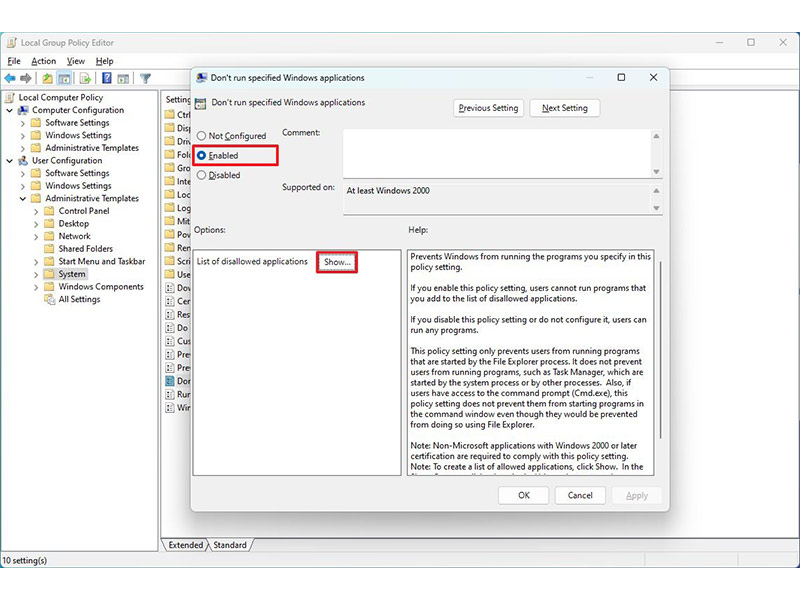This screenshot has width=800, height=600.
Task: Click the Filter funnel toolbar icon
Action: 145,79
